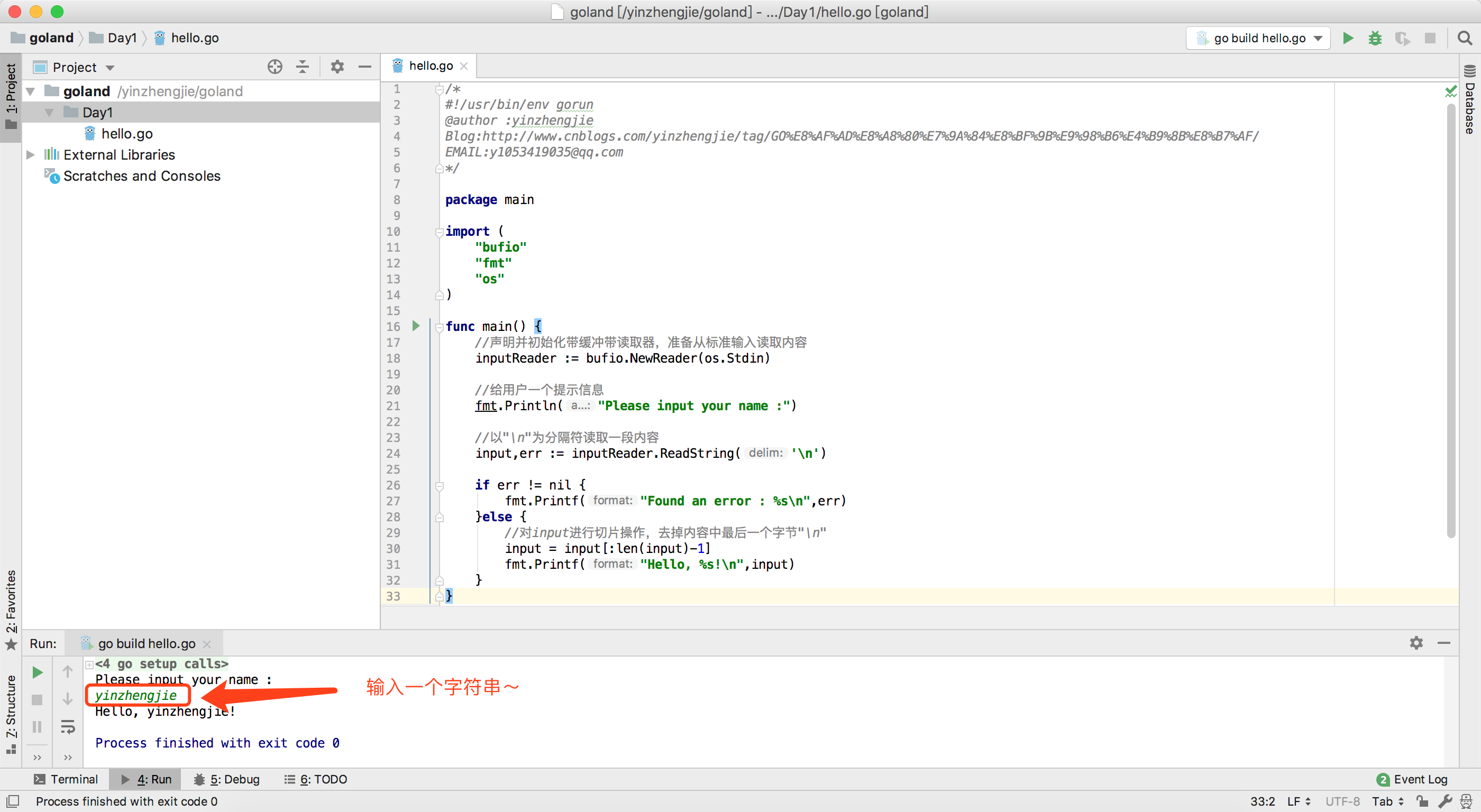Toggle soft-wrap in the Run console
The height and width of the screenshot is (812, 1481).
(68, 726)
